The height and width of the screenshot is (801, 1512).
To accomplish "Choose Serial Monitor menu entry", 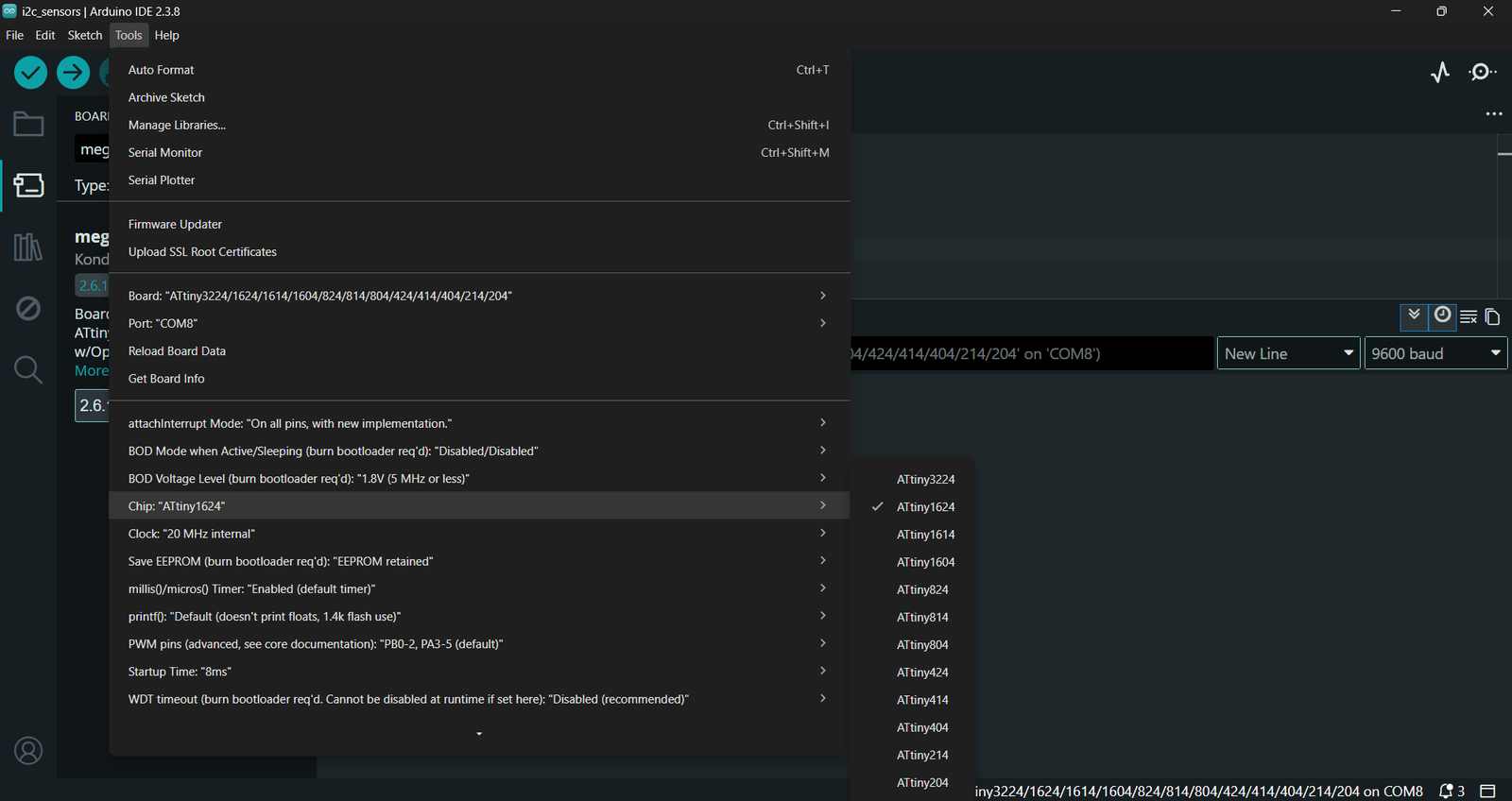I will click(479, 152).
